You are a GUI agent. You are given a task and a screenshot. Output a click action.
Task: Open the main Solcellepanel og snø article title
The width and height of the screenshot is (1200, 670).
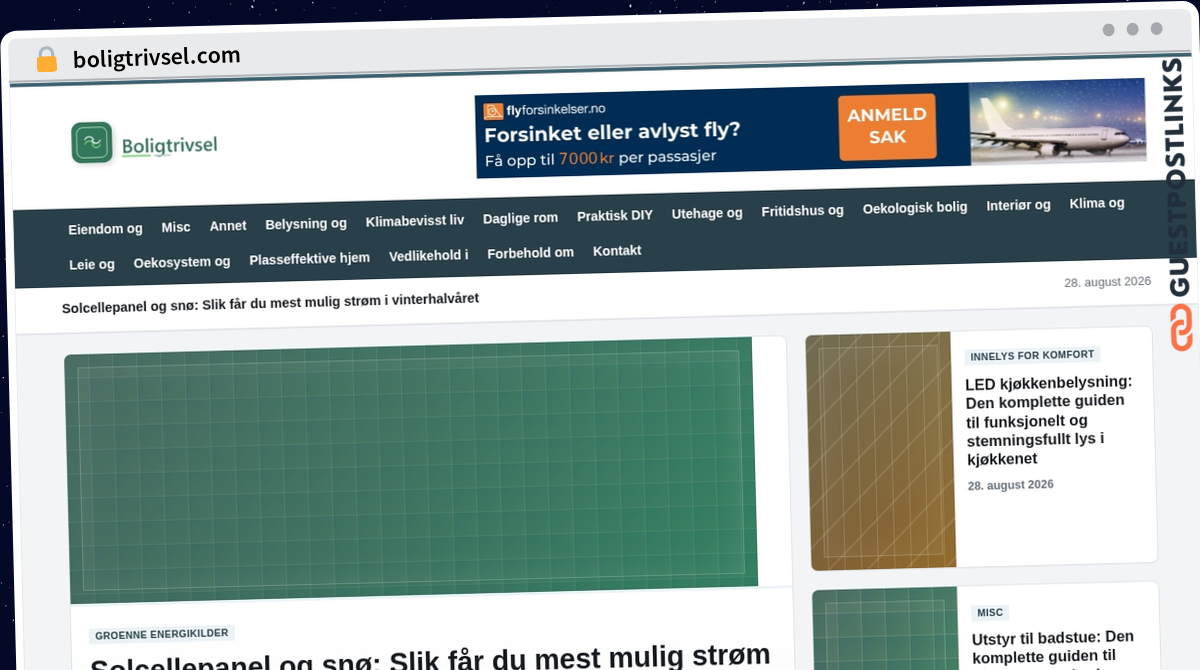(430, 659)
